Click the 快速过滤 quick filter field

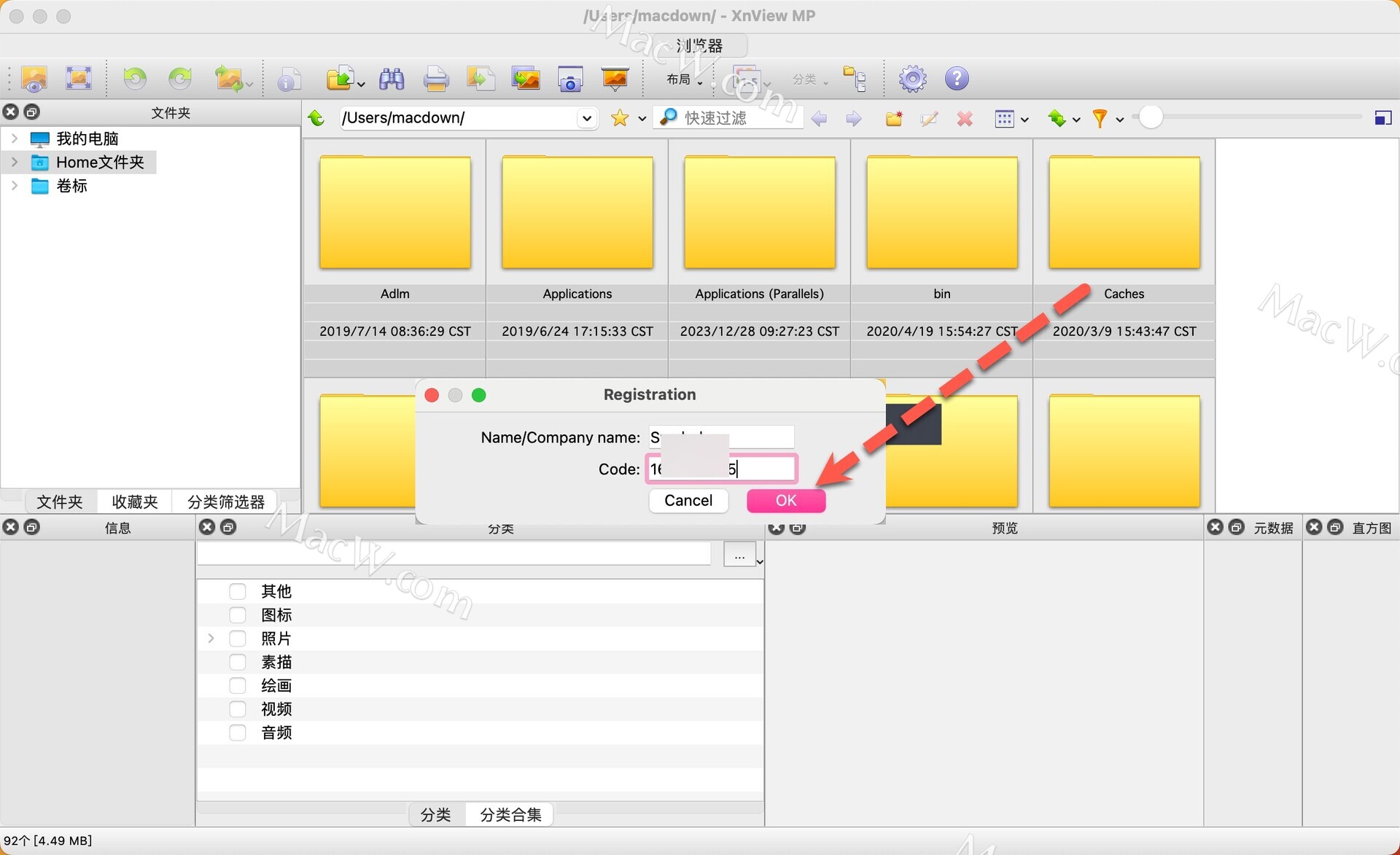pyautogui.click(x=729, y=118)
